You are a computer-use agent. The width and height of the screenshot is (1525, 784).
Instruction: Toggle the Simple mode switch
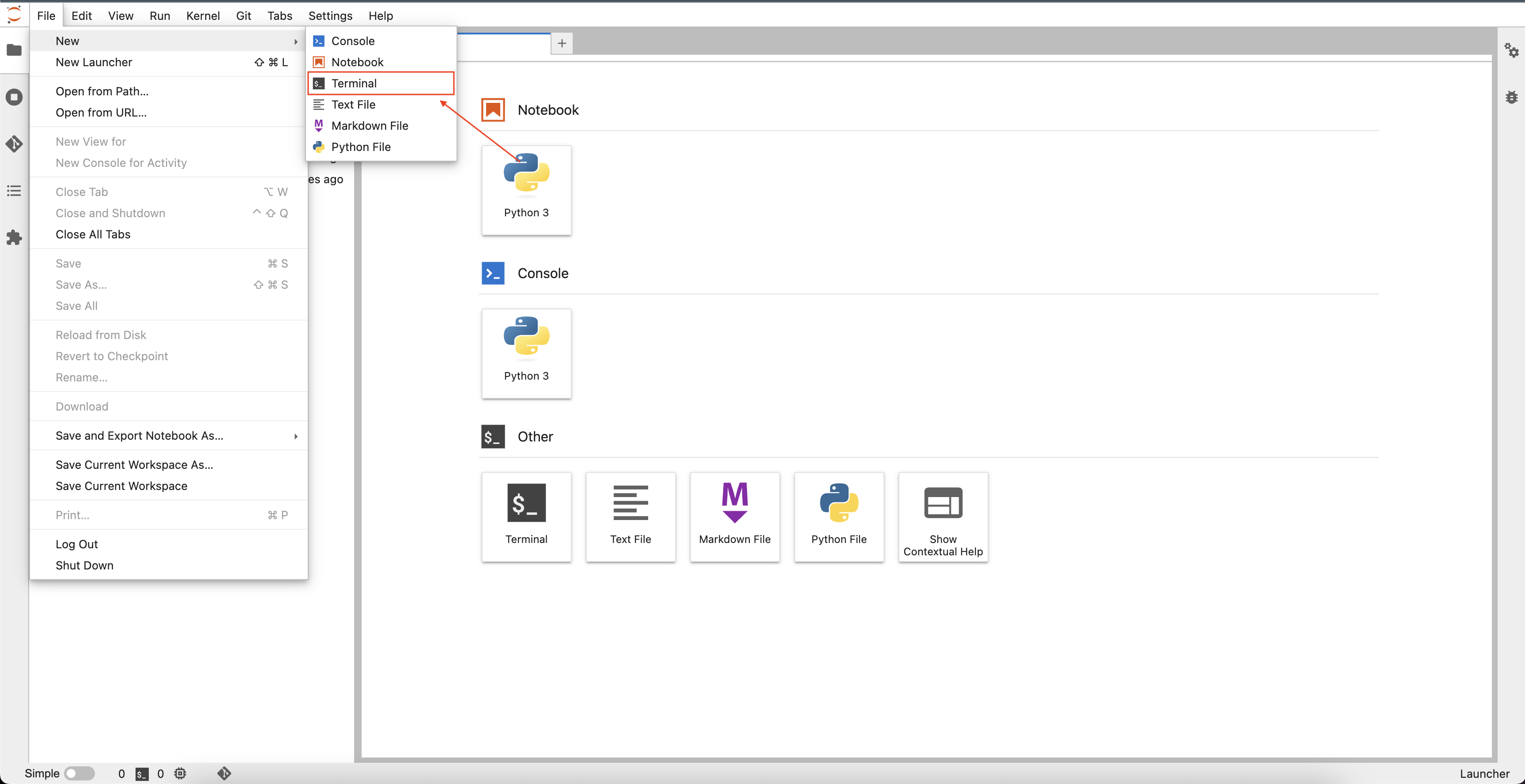coord(79,773)
